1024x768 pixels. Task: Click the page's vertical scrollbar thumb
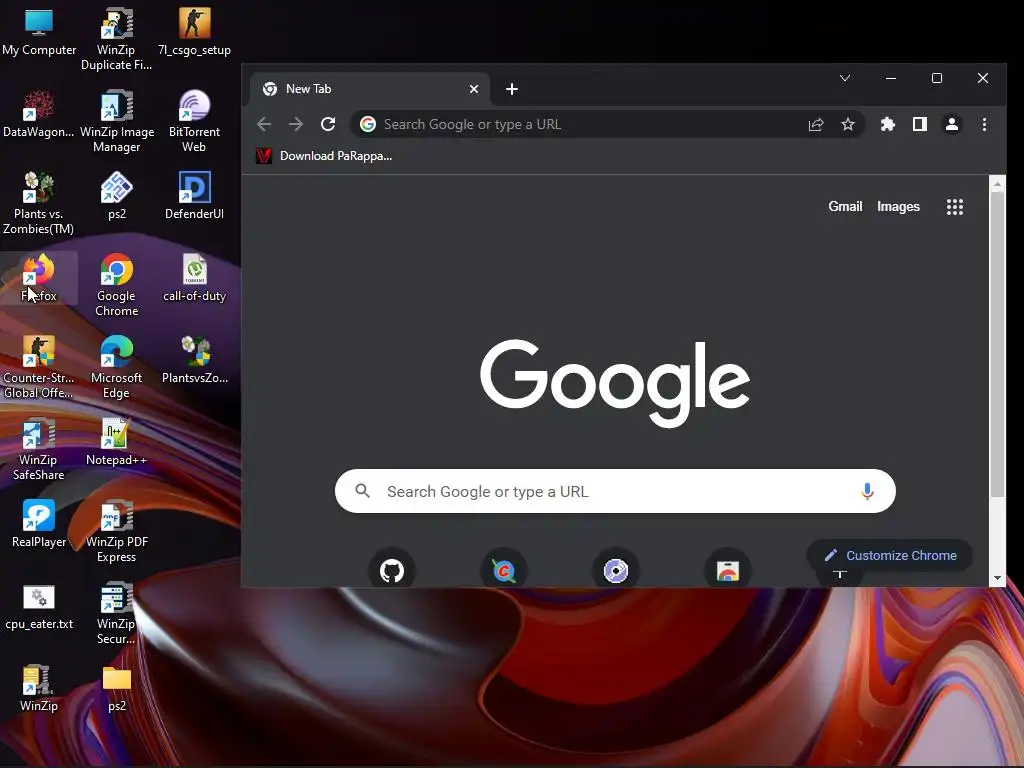click(997, 344)
